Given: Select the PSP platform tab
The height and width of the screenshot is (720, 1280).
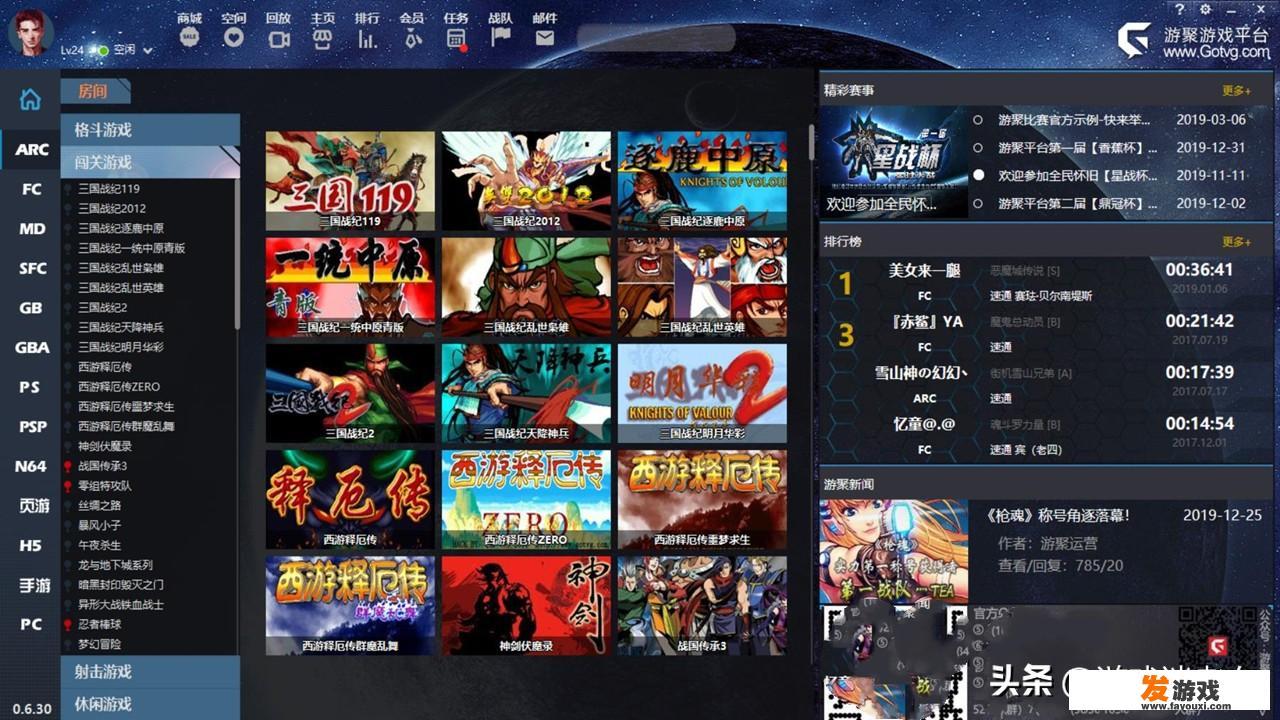Looking at the screenshot, I should 32,426.
